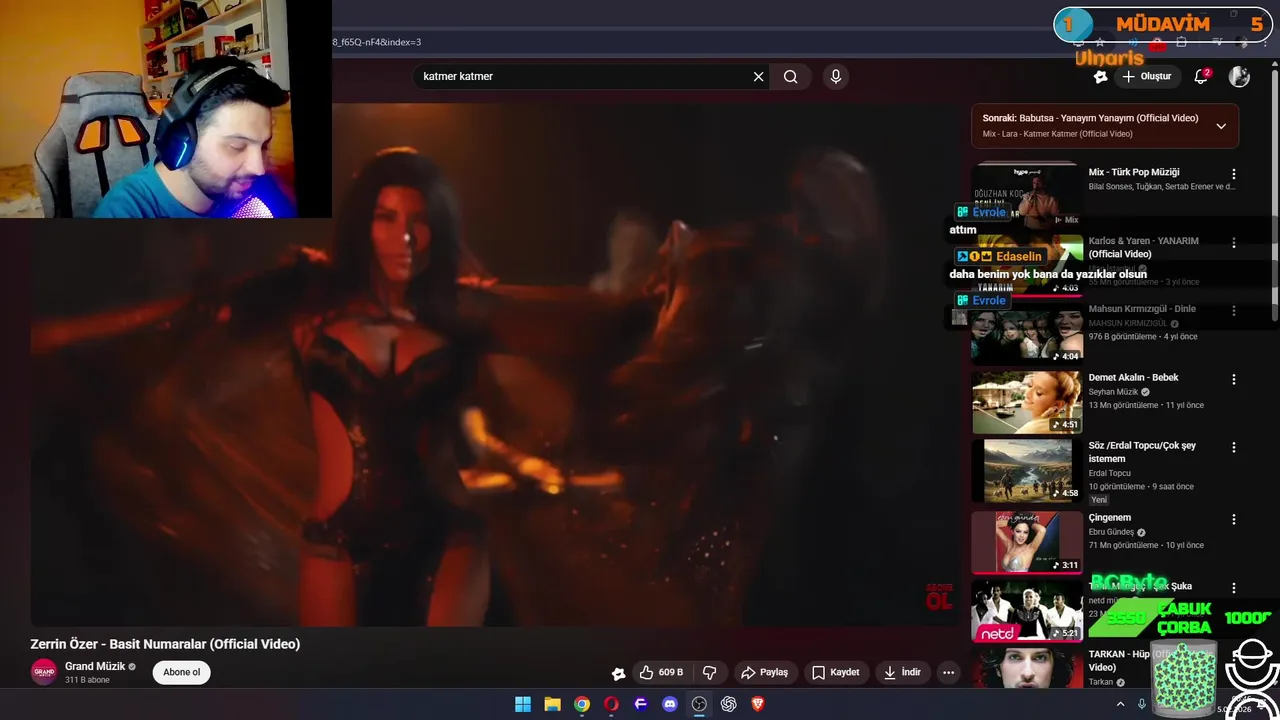The height and width of the screenshot is (720, 1280).
Task: Open Brave browser from the taskbar
Action: (758, 704)
